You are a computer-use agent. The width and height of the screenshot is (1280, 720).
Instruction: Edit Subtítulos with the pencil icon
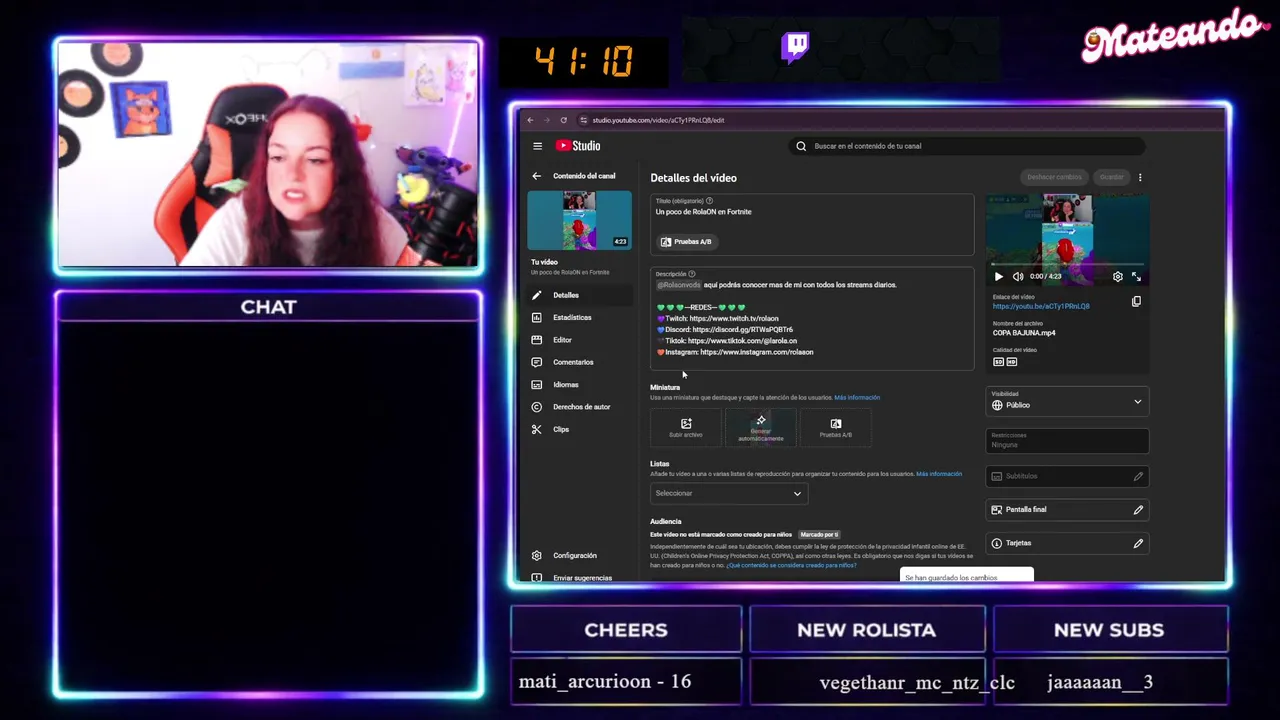pyautogui.click(x=1138, y=476)
